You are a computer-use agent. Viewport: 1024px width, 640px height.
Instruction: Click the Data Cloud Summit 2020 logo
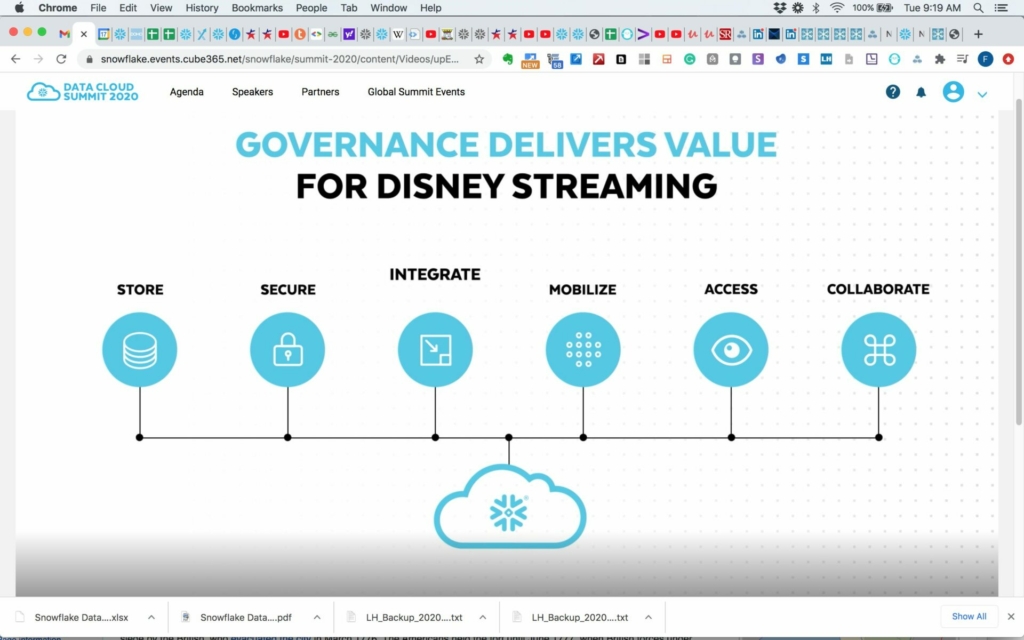[82, 91]
